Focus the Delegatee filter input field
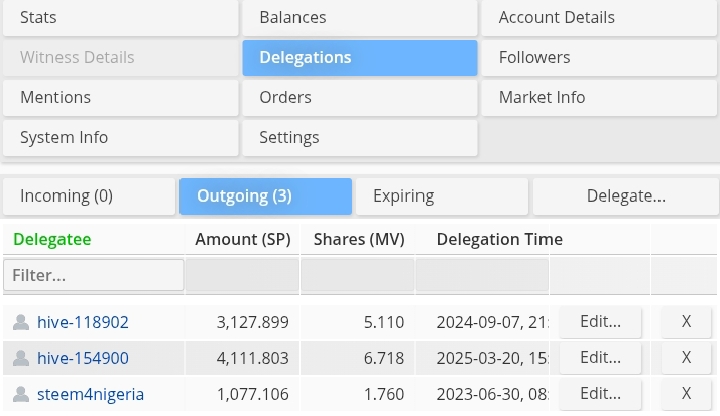This screenshot has height=416, width=720. (93, 275)
